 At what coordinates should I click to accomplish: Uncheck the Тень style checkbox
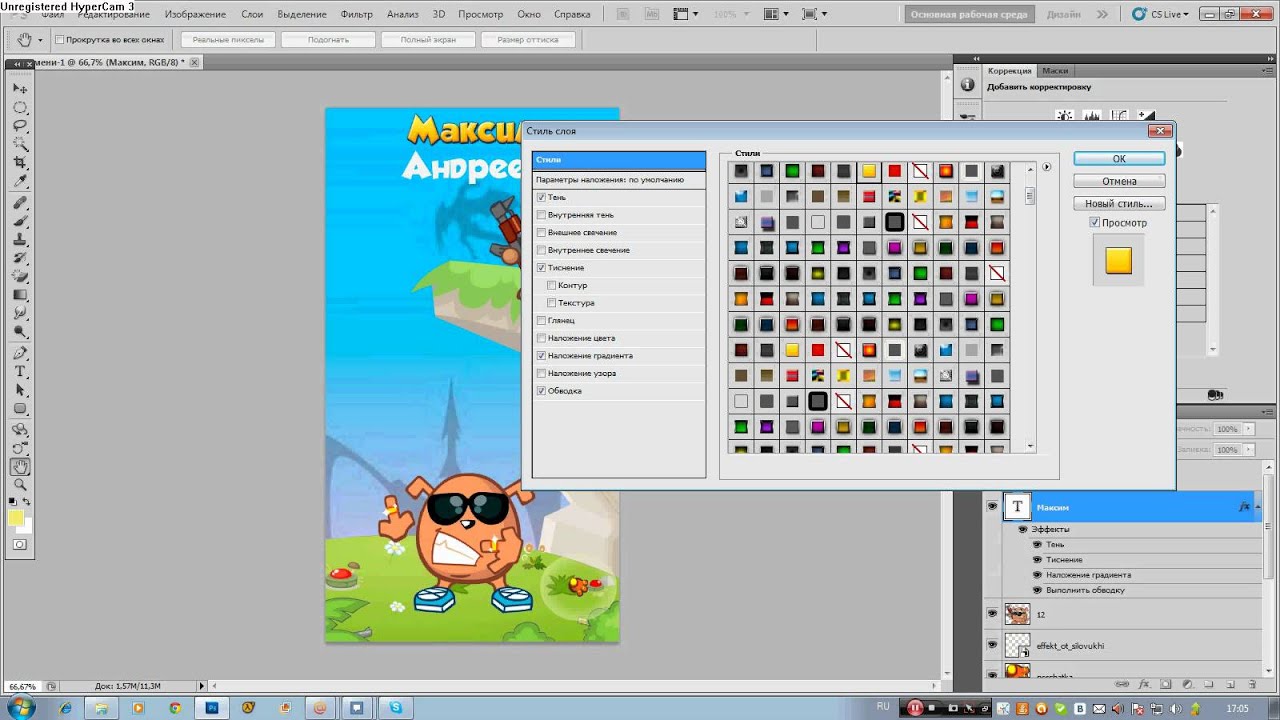tap(541, 197)
